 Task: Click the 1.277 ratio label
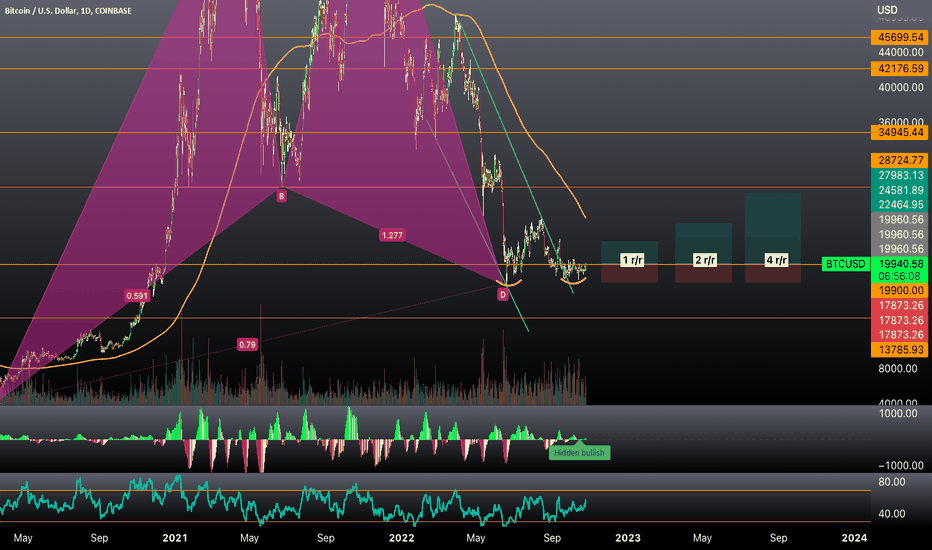(392, 235)
